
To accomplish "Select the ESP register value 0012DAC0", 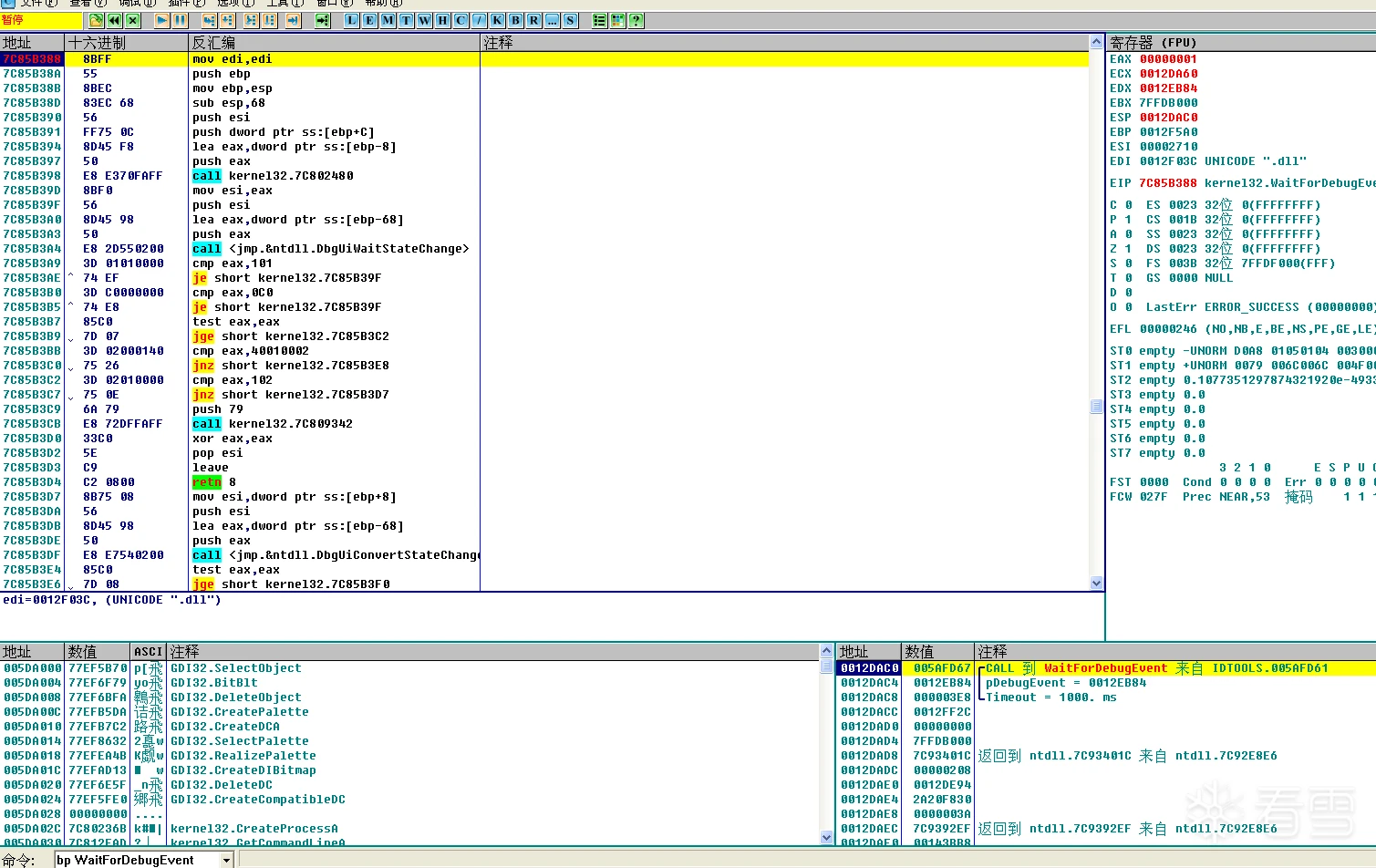I will 1168,118.
